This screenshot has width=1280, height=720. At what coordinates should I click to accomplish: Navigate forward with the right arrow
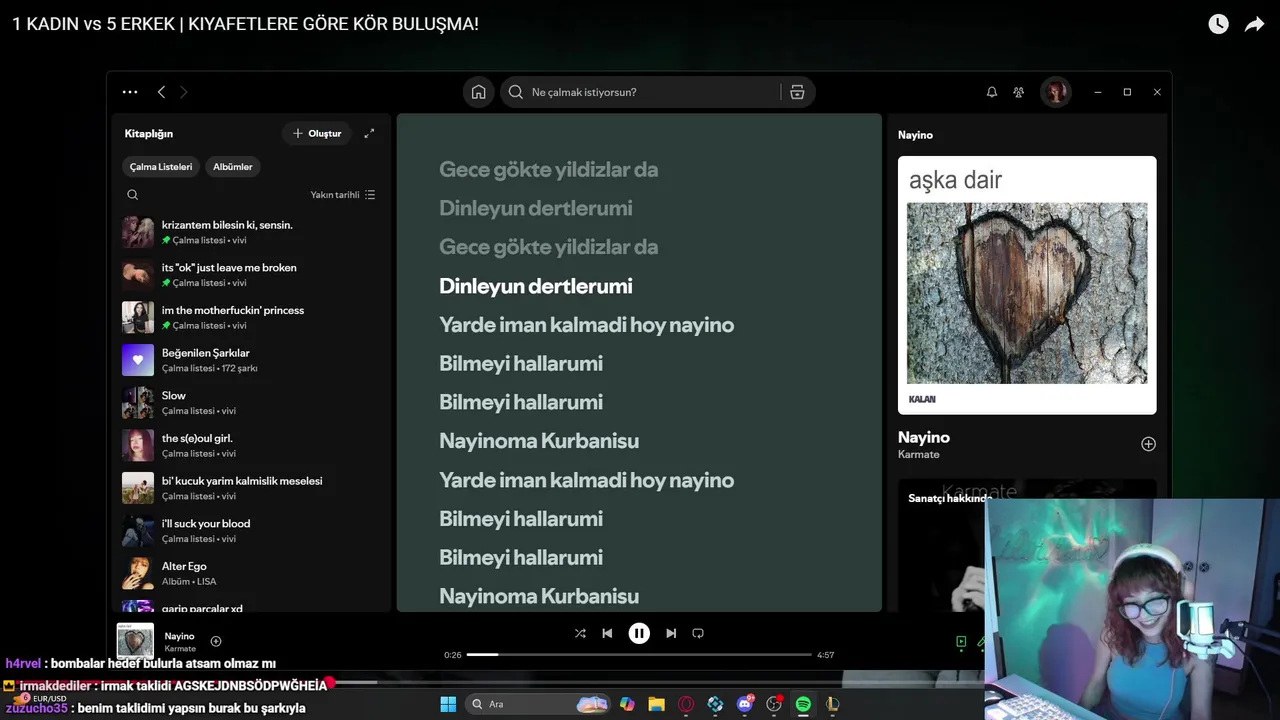[184, 92]
